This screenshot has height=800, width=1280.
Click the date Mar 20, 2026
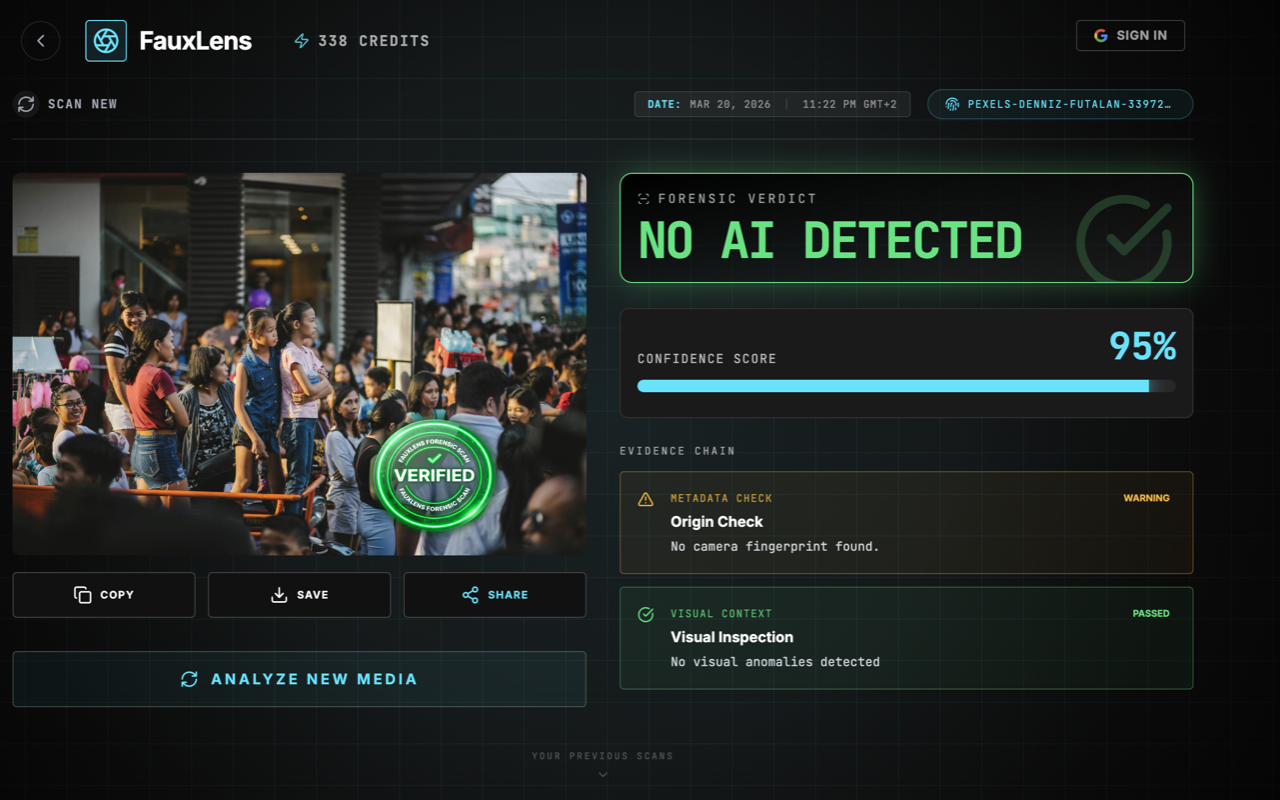coord(730,104)
